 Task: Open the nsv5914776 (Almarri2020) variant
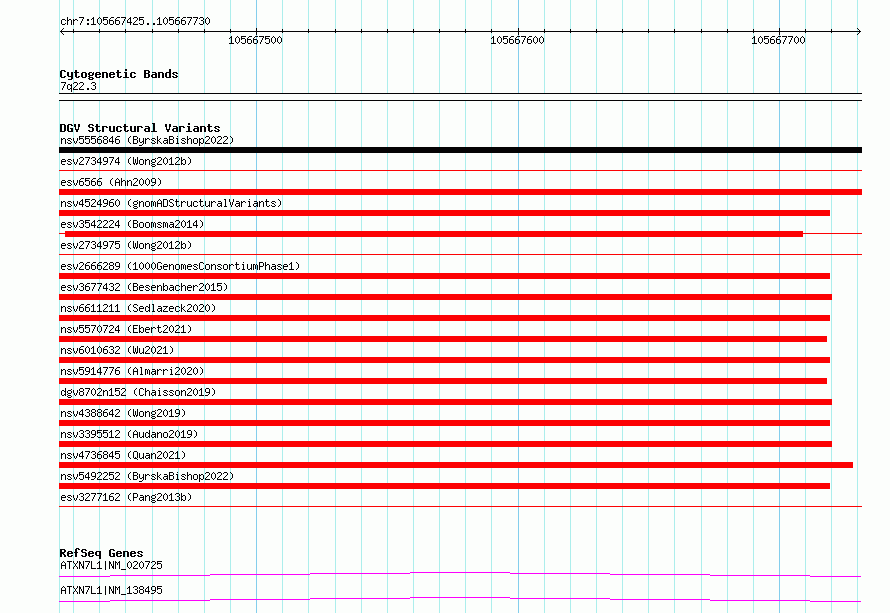pos(132,371)
